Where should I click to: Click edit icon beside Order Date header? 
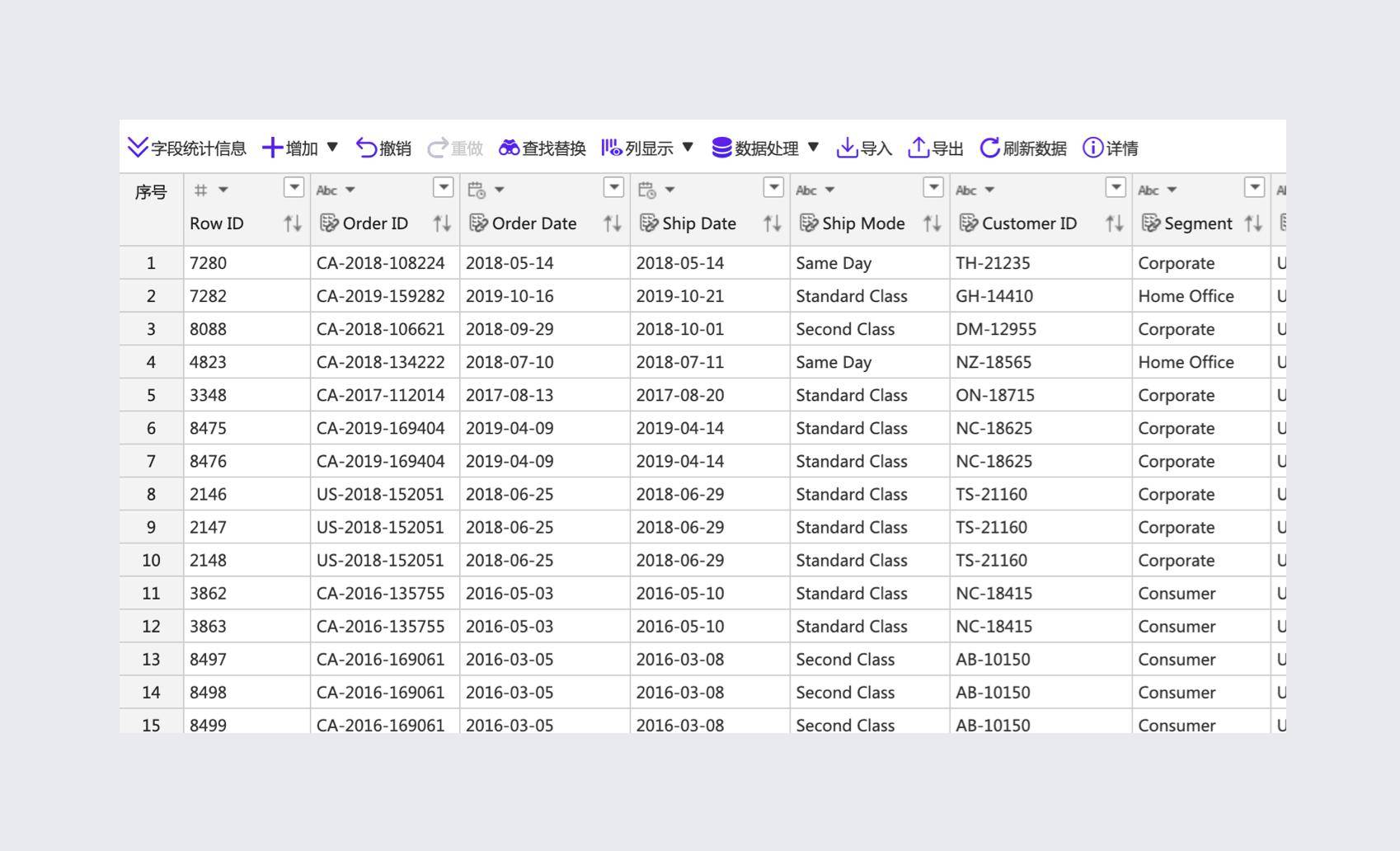[478, 223]
